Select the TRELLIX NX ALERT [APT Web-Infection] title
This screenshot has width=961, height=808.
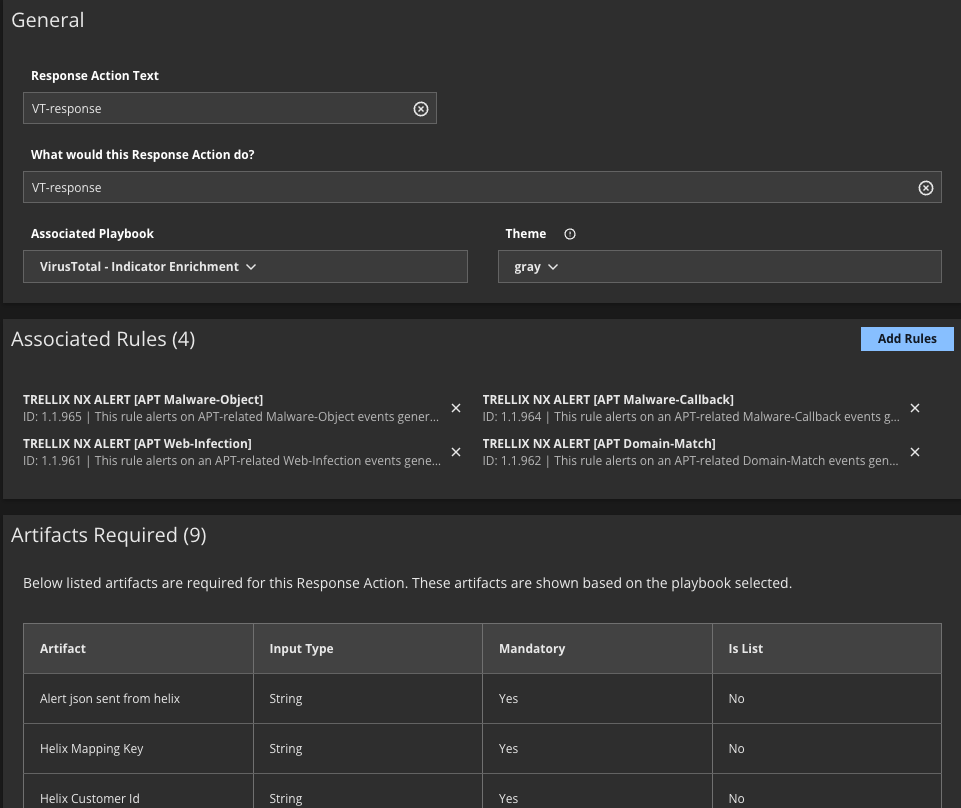137,444
